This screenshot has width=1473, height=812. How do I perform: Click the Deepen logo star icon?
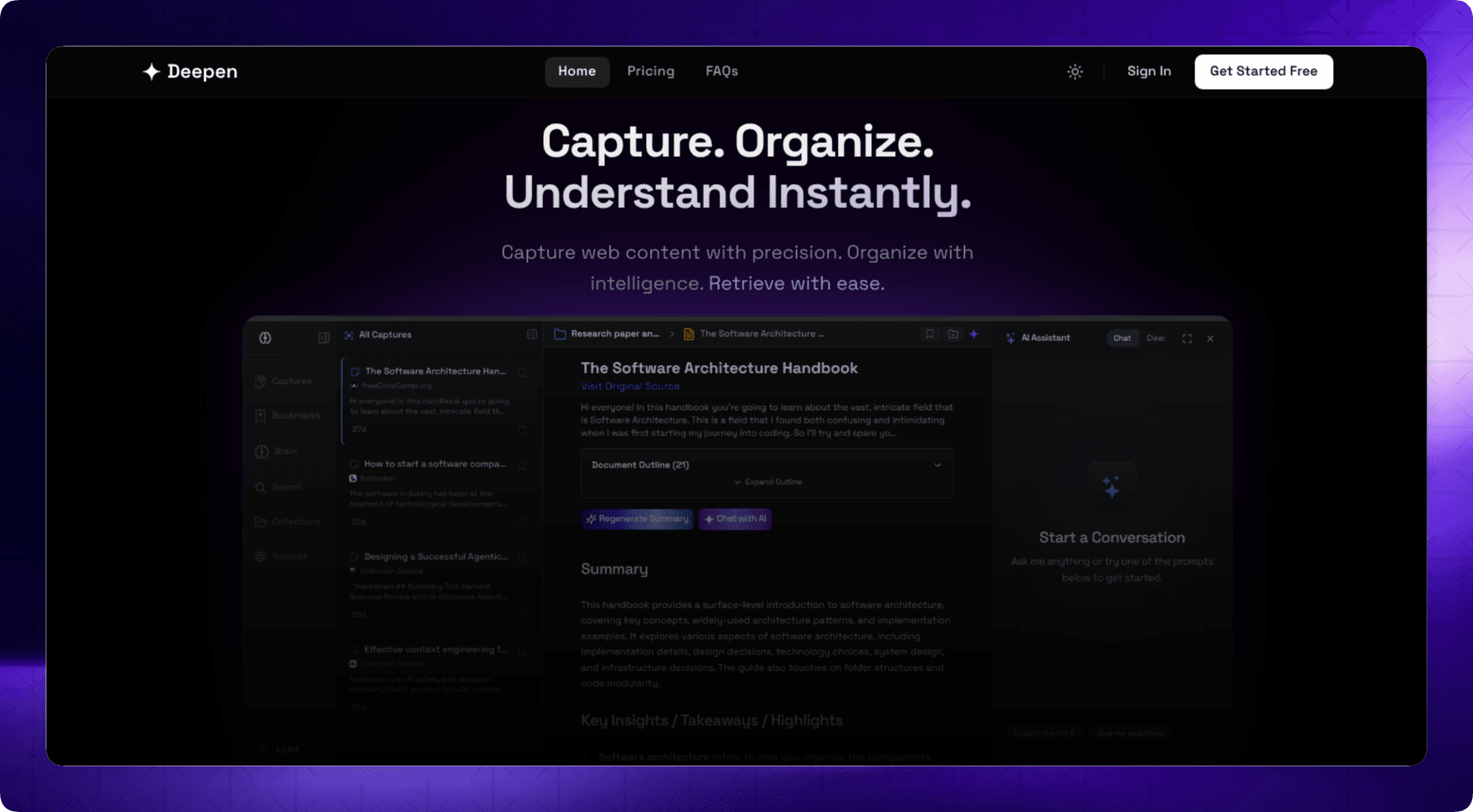(152, 72)
